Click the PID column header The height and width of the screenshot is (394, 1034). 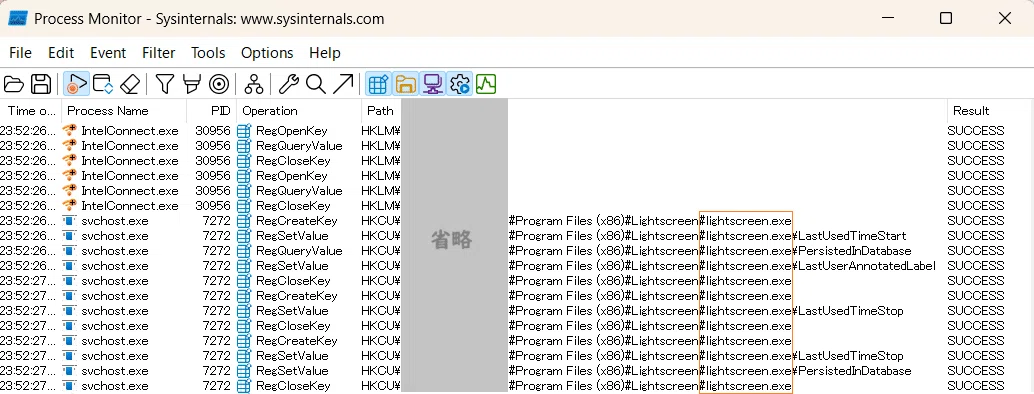pyautogui.click(x=211, y=111)
